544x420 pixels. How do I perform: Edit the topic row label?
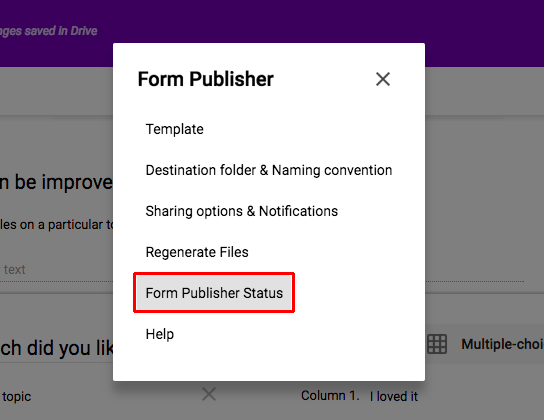pyautogui.click(x=17, y=396)
